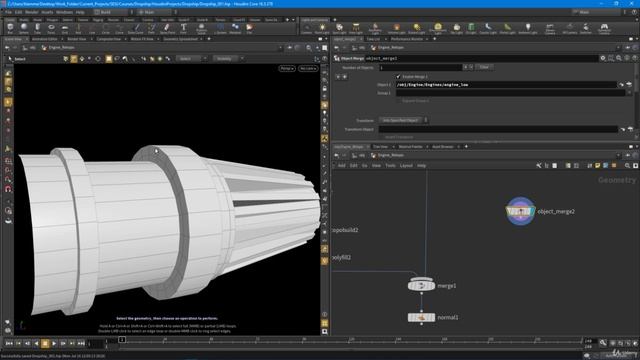Select the magnet snapping tool in viewport sidebar
The width and height of the screenshot is (640, 360).
click(x=8, y=189)
